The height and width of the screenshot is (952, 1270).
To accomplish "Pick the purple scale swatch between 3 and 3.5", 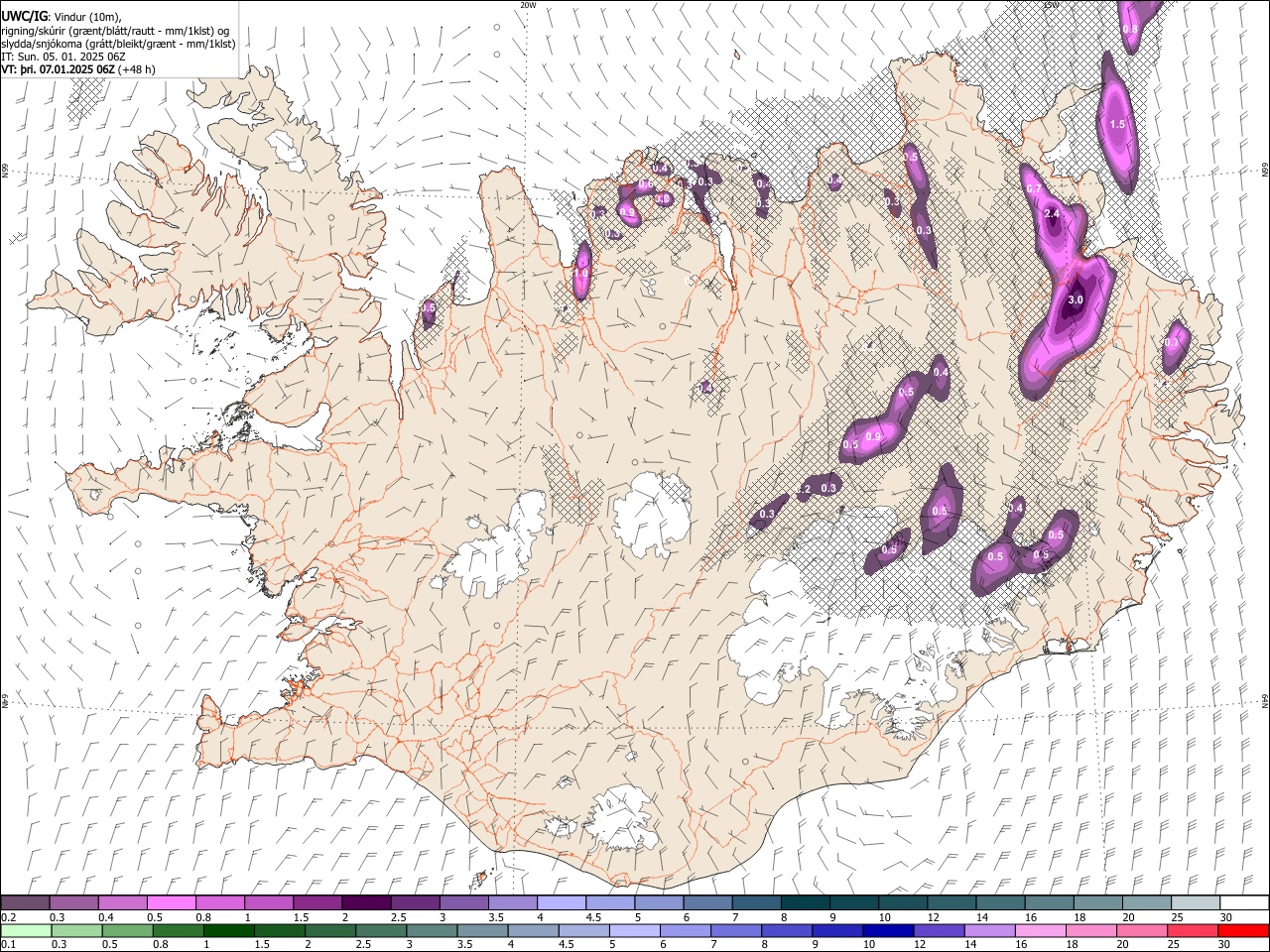I will pos(464,902).
